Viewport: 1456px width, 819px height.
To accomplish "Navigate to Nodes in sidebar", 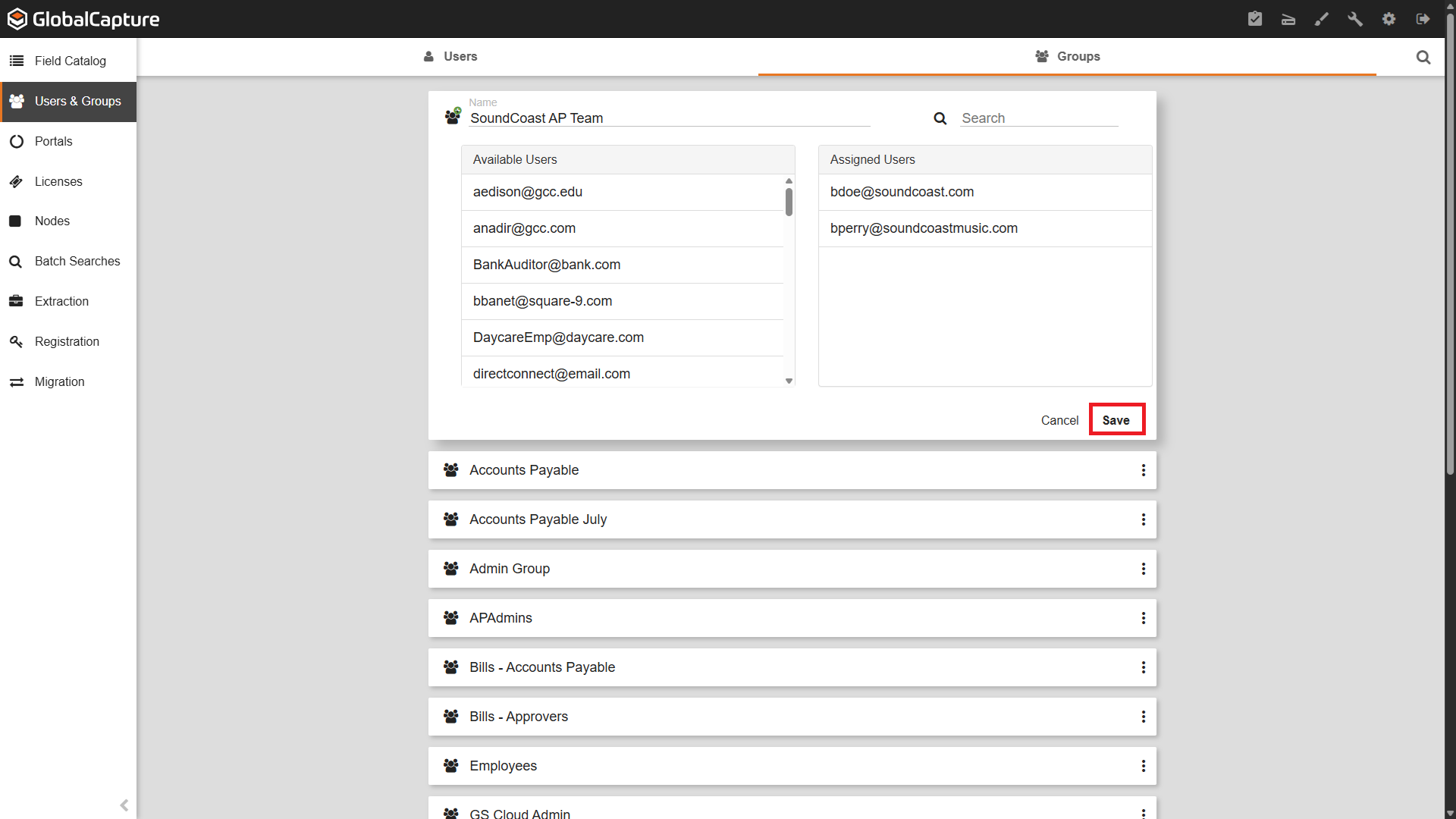I will [x=68, y=221].
